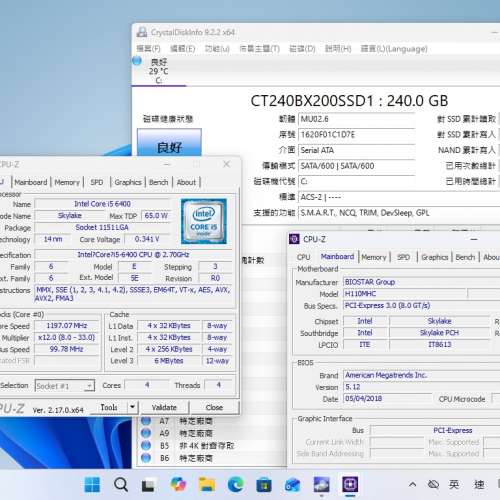Image resolution: width=500 pixels, height=500 pixels.
Task: Open Task View on the taskbar
Action: tap(148, 485)
